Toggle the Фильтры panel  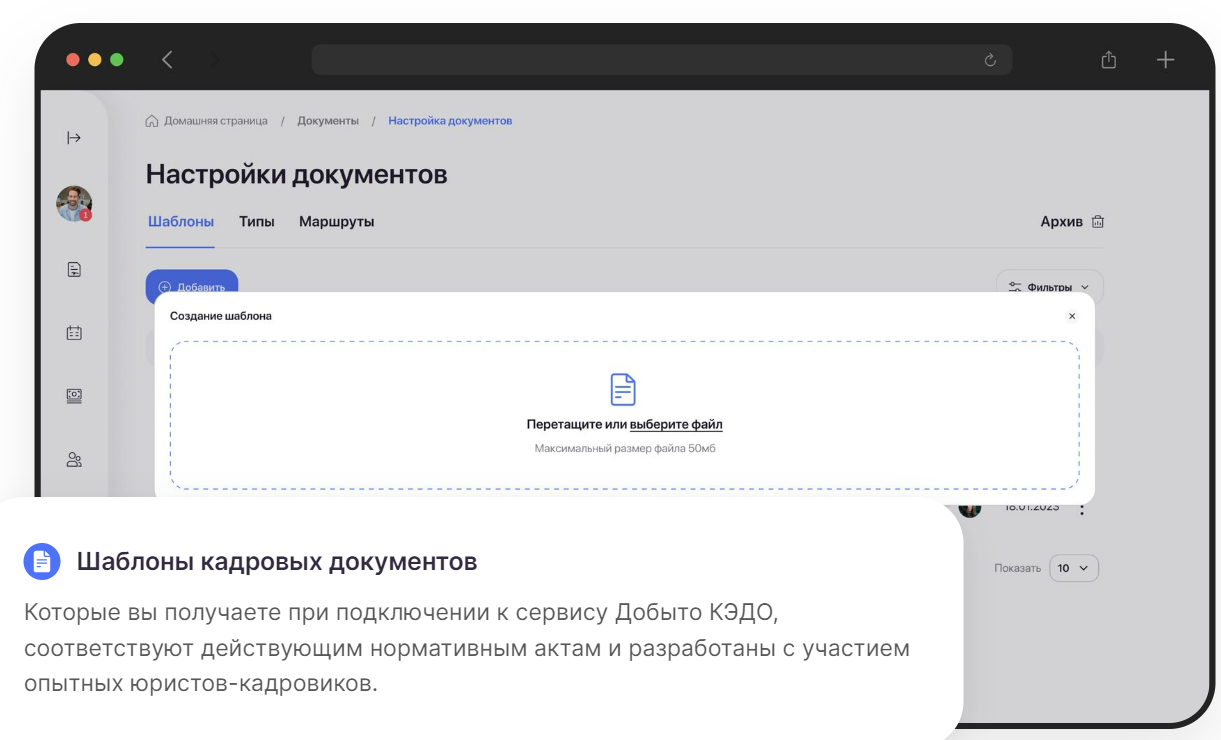point(1048,286)
